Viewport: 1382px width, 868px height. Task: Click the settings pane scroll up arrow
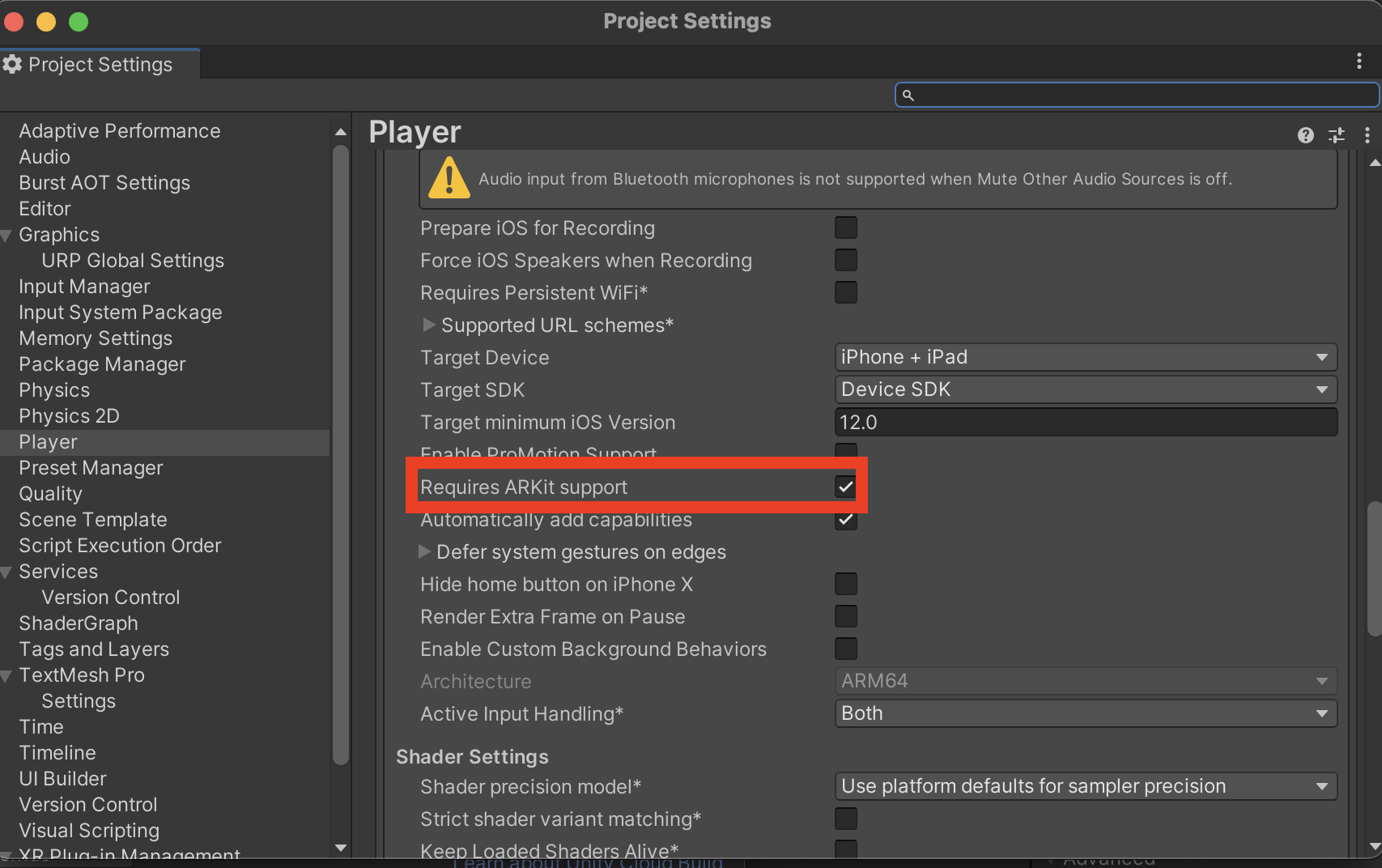tap(1374, 163)
